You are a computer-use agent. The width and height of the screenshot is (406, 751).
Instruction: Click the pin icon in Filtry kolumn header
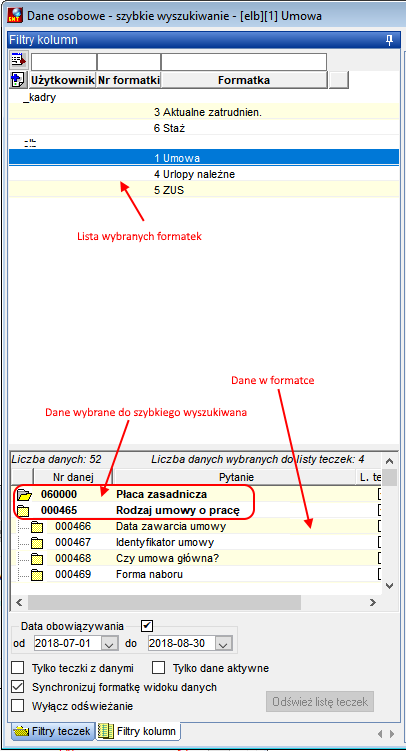coord(389,40)
